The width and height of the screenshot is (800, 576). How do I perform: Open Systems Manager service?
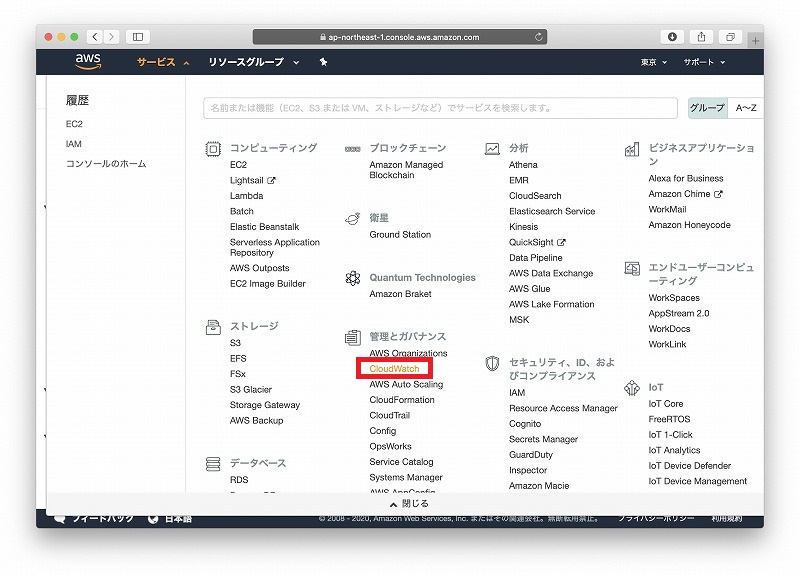tap(406, 478)
